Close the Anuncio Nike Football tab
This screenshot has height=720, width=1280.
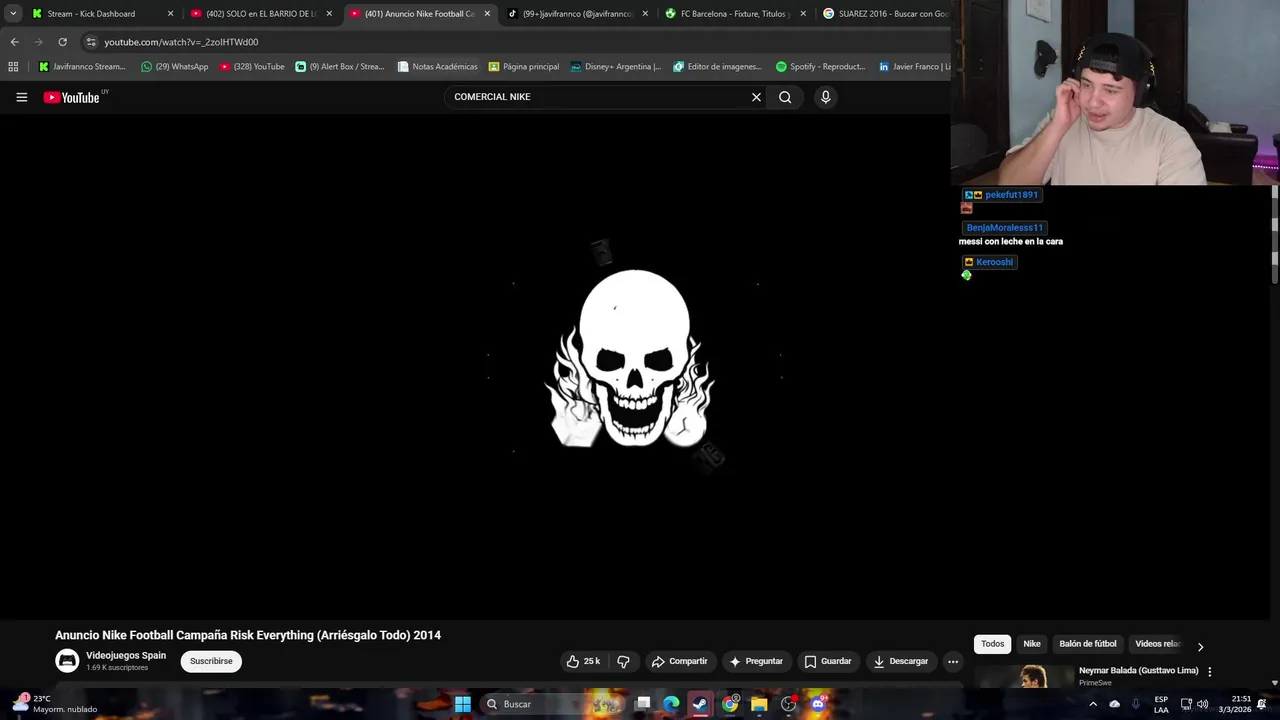[487, 14]
